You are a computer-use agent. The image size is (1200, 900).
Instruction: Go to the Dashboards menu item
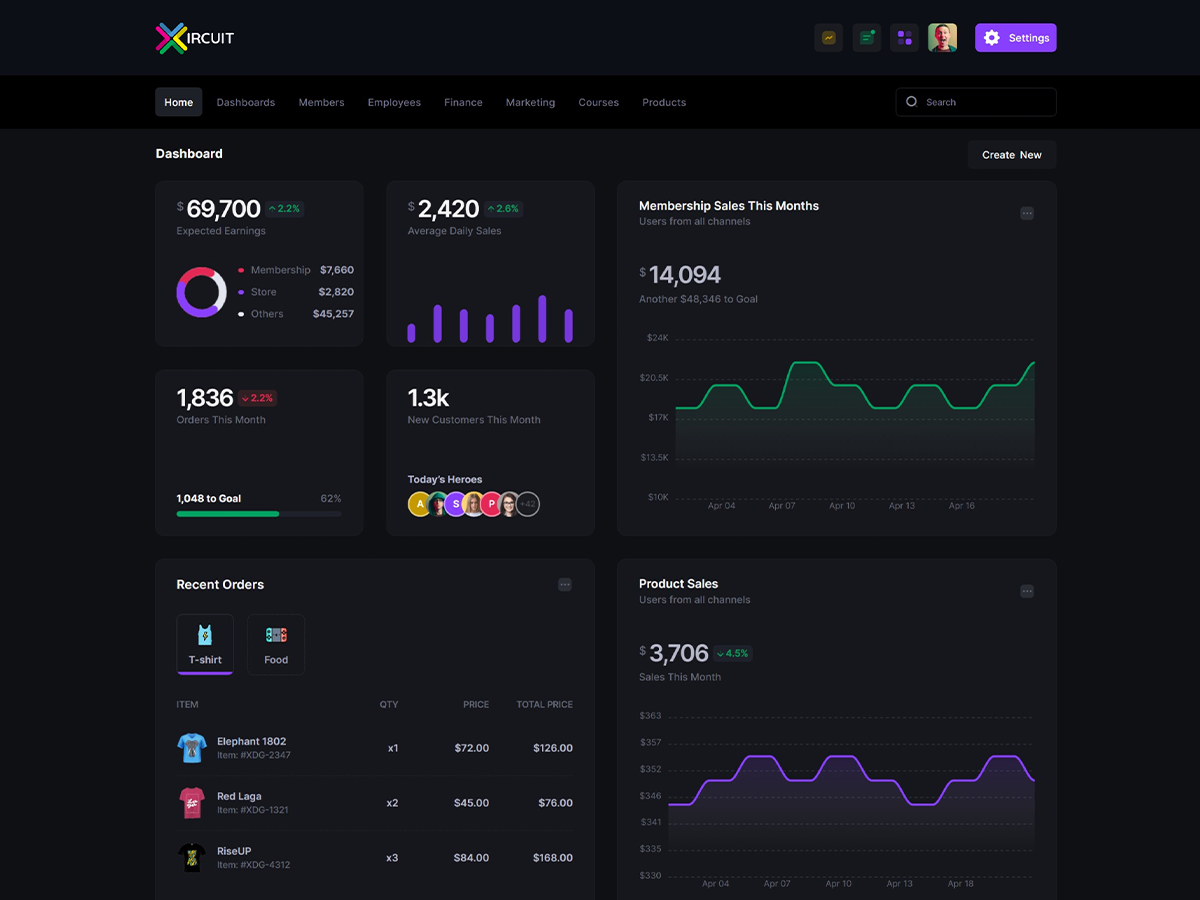coord(245,102)
